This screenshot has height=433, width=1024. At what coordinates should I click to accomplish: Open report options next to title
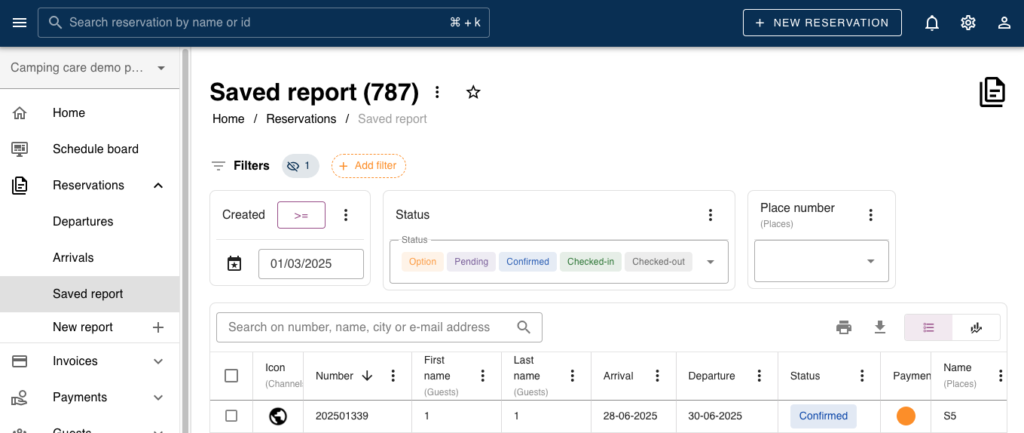437,92
